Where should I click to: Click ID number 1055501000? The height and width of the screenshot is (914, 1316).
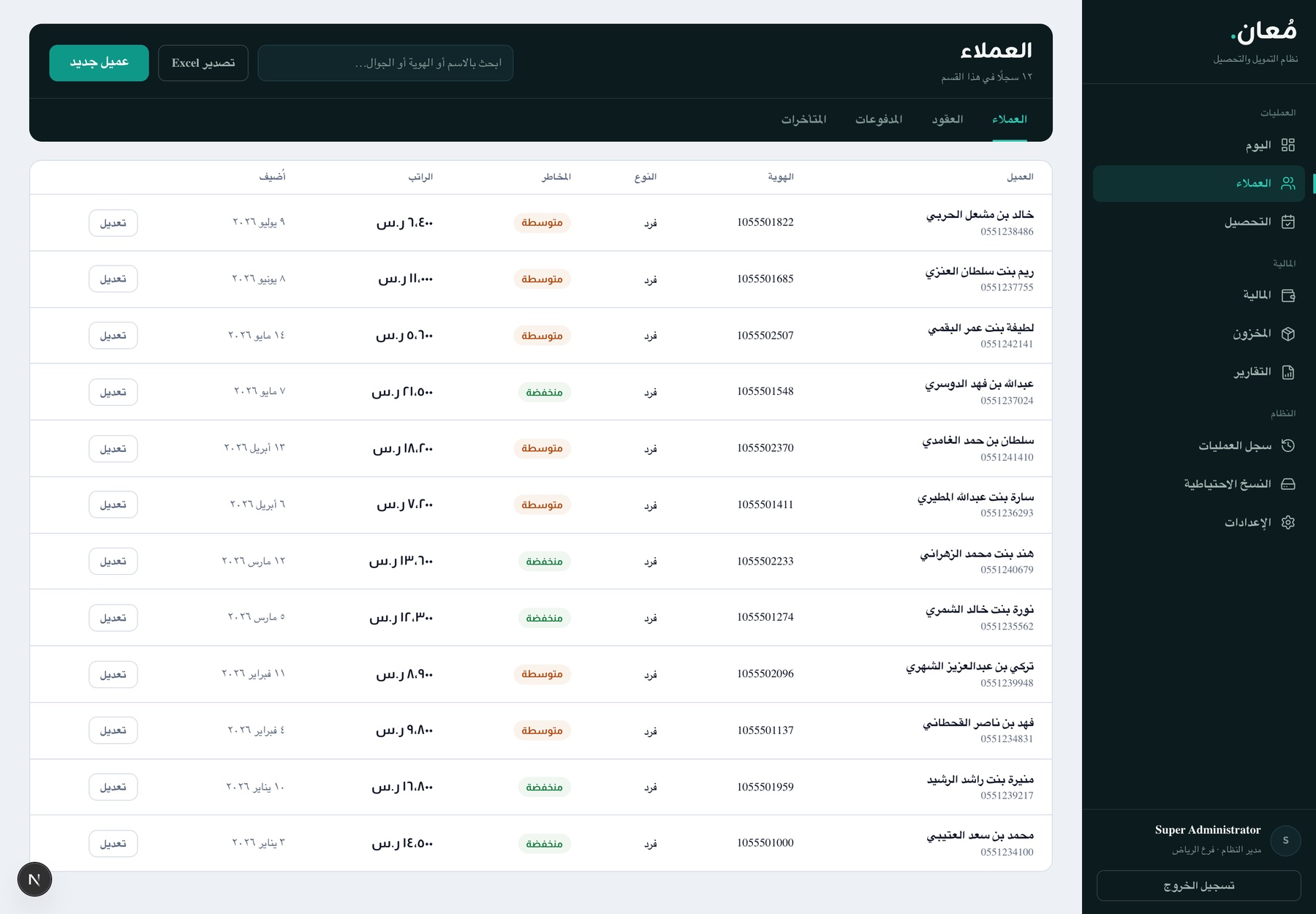[765, 843]
